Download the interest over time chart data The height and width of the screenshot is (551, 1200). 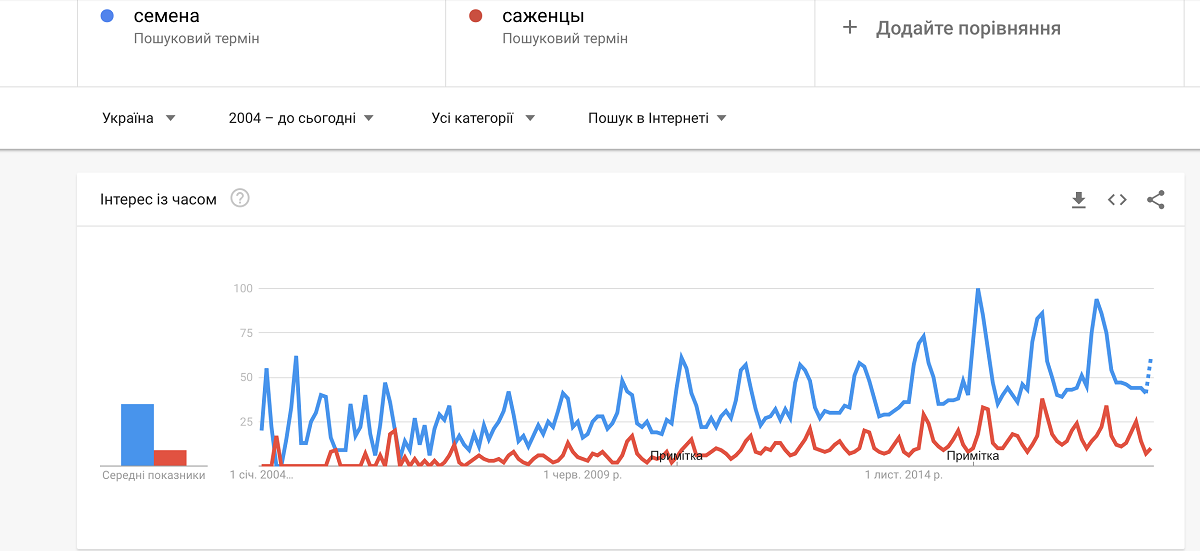[x=1078, y=200]
